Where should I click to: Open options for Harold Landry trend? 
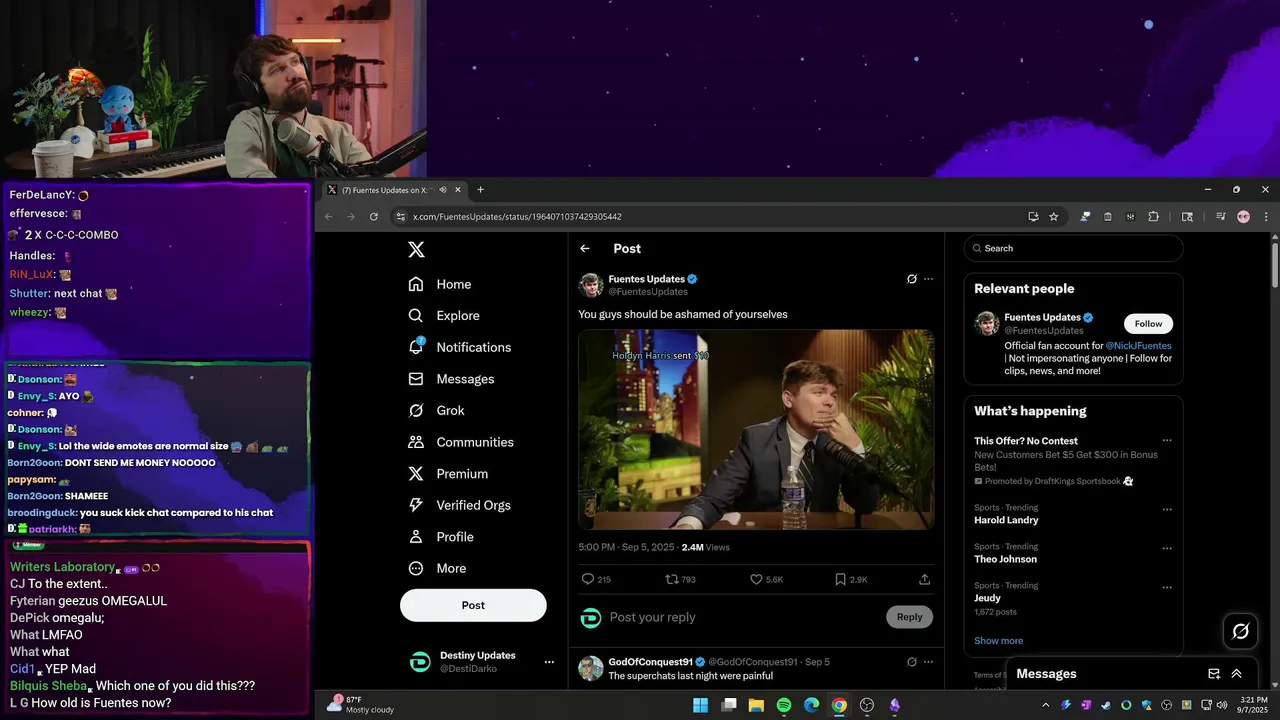coord(1167,510)
